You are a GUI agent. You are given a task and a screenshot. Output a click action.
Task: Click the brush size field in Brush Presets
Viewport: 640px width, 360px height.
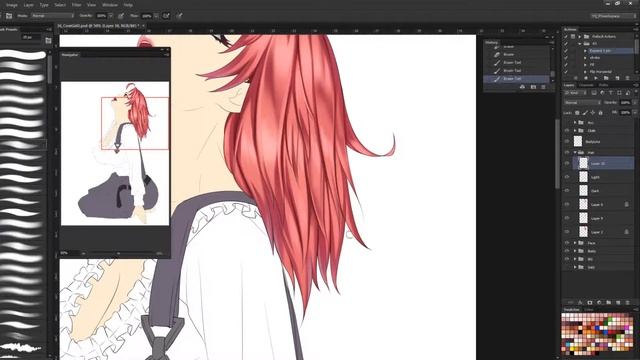pos(31,38)
